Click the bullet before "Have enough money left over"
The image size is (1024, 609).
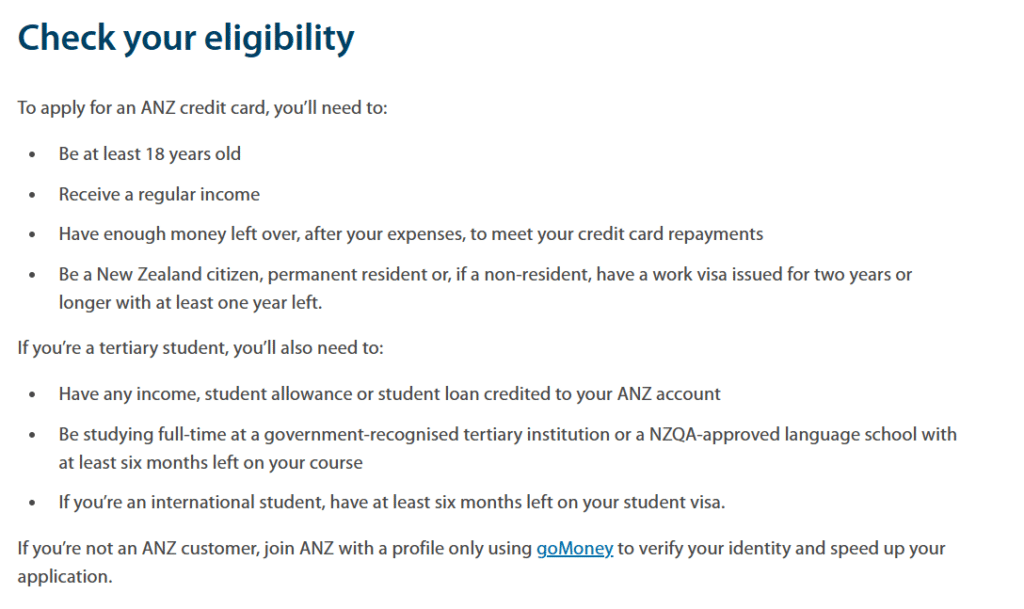[x=33, y=235]
